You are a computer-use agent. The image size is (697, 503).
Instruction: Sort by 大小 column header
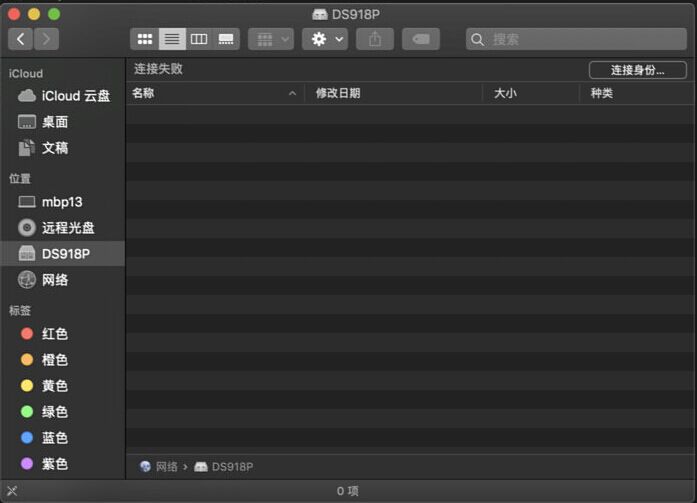tap(531, 93)
